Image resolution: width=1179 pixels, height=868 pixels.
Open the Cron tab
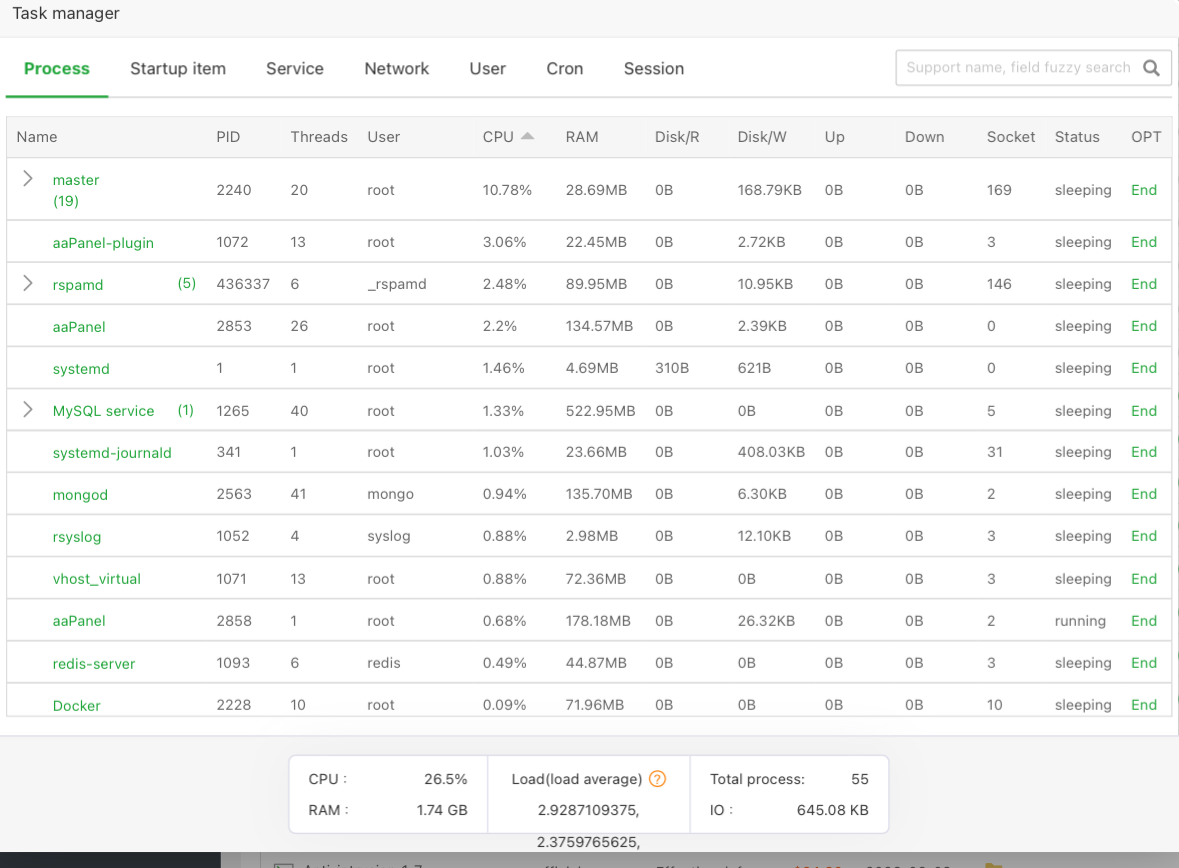(565, 68)
